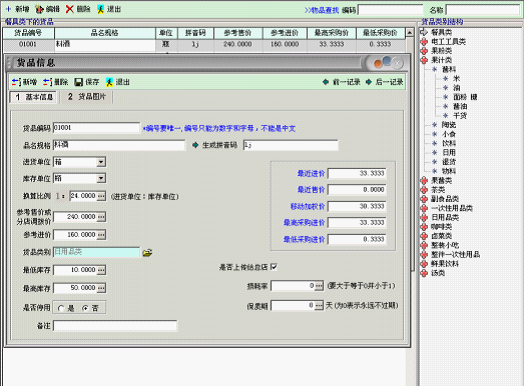Viewport: 524px width, 386px height.
Task: Click the 编码 search field at top
Action: click(391, 10)
